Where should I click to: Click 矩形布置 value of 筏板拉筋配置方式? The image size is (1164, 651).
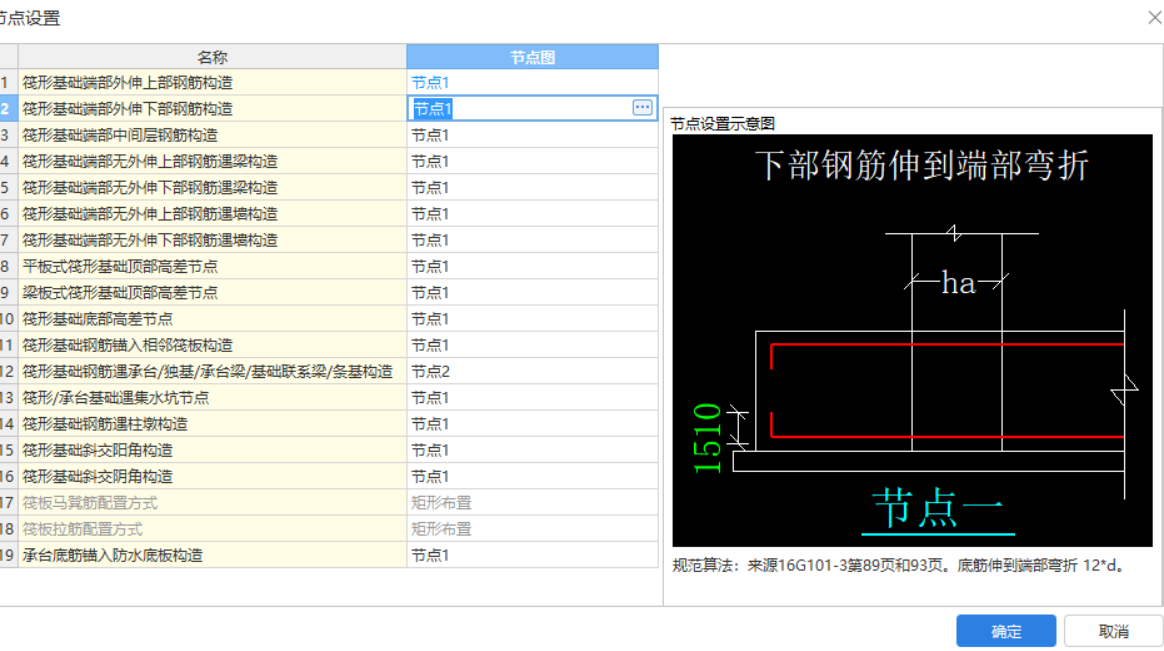click(441, 529)
